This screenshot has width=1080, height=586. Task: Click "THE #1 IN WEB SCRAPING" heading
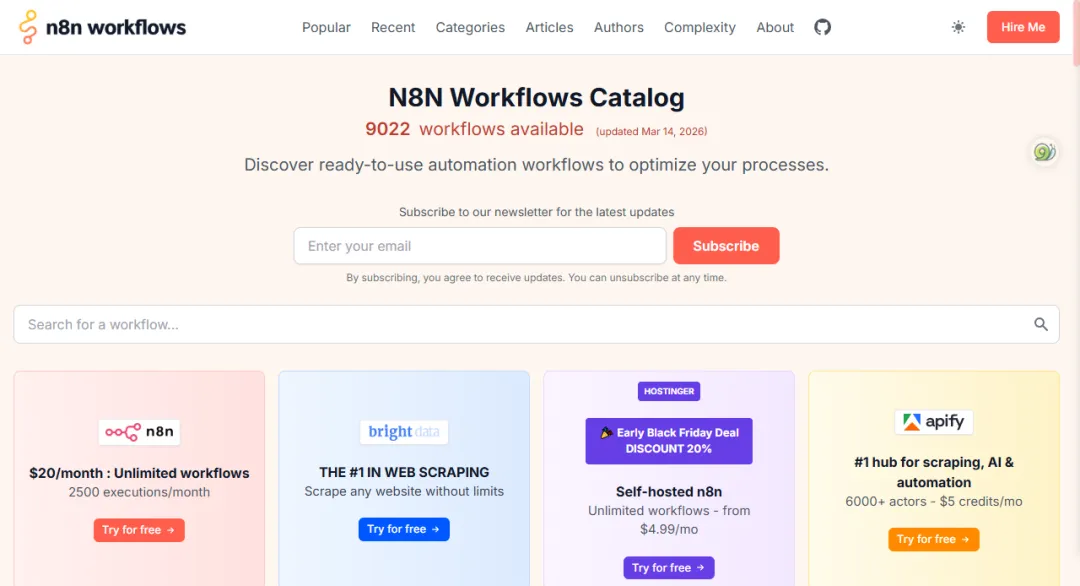(x=404, y=472)
